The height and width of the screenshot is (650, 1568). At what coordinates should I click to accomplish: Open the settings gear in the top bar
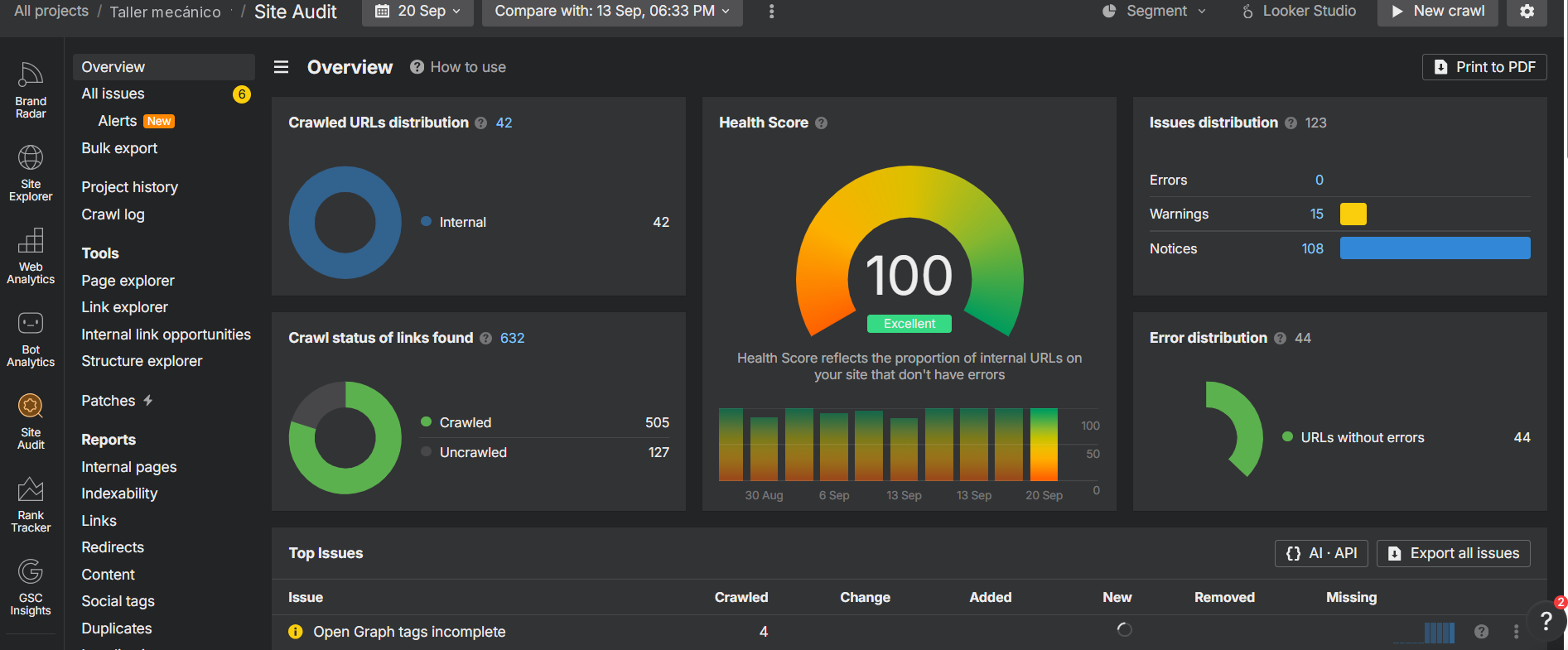pos(1527,12)
